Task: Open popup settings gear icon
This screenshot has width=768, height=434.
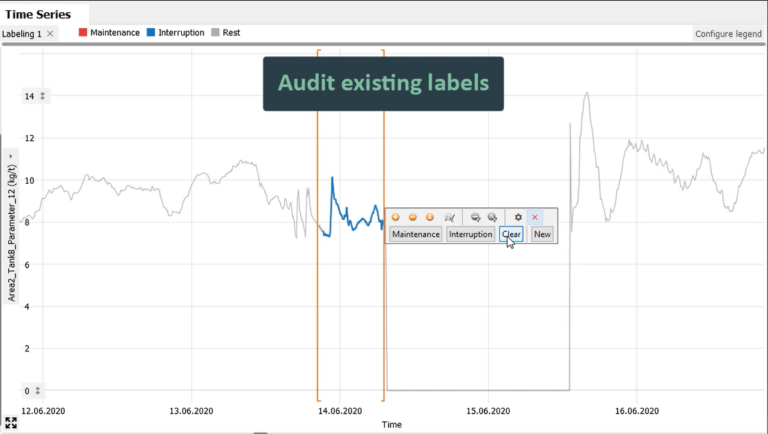Action: [x=518, y=217]
